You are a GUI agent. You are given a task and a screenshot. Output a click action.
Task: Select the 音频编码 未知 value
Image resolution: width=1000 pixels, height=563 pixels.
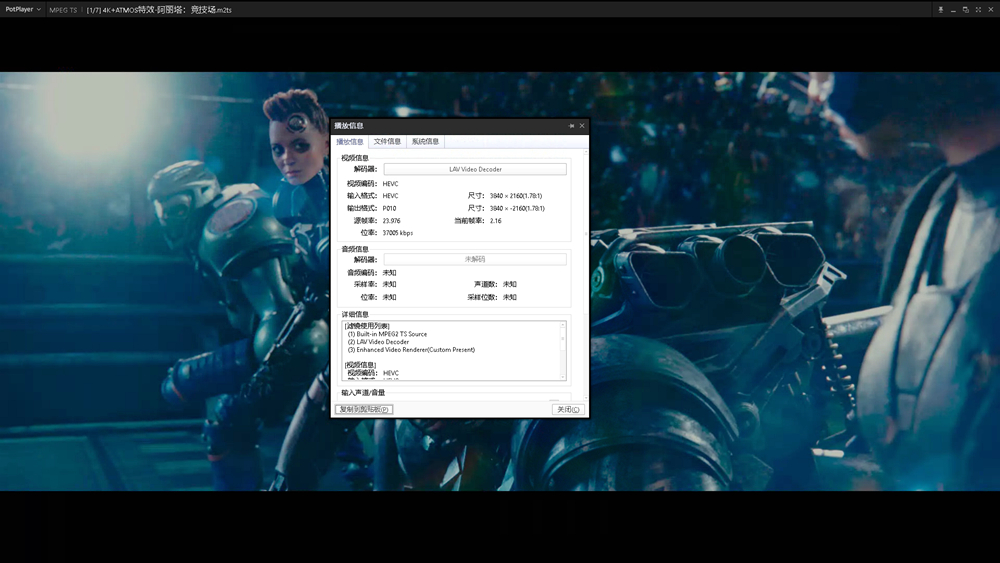point(389,272)
